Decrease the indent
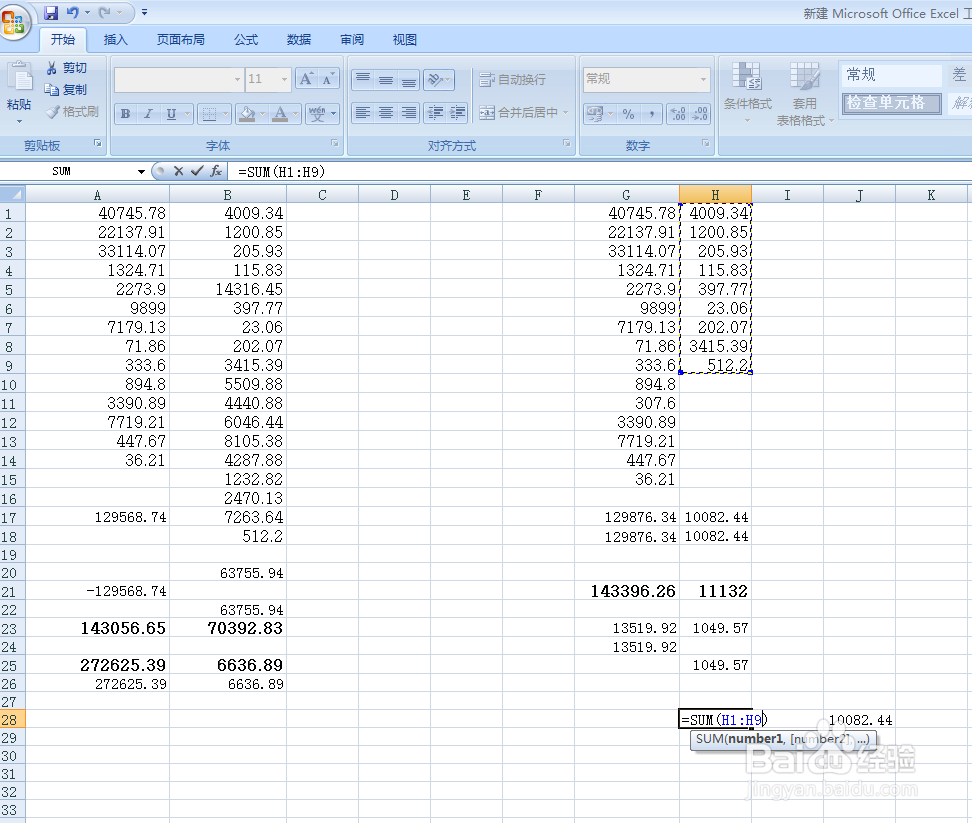 tap(435, 113)
